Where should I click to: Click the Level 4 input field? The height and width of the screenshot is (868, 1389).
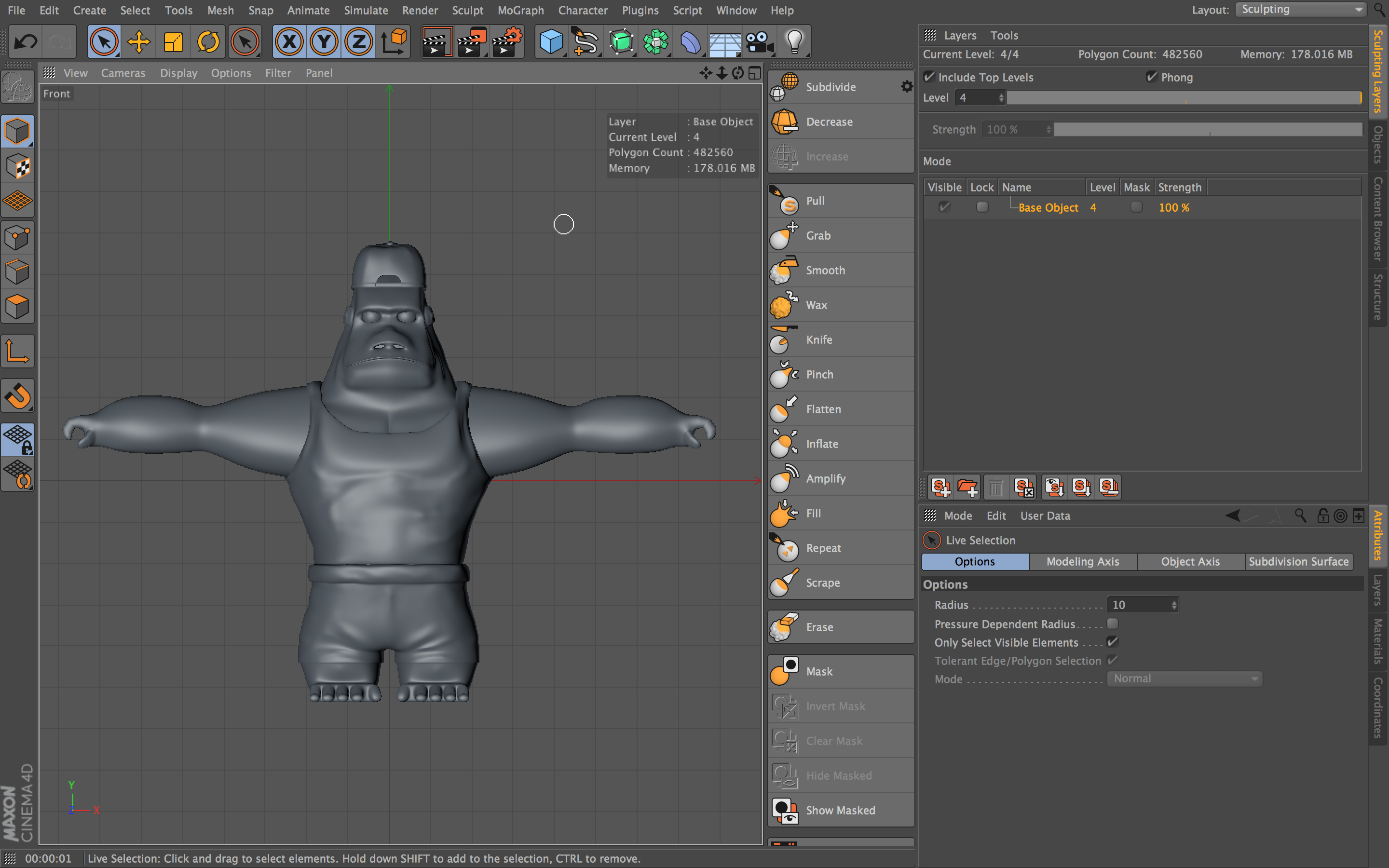tap(976, 97)
